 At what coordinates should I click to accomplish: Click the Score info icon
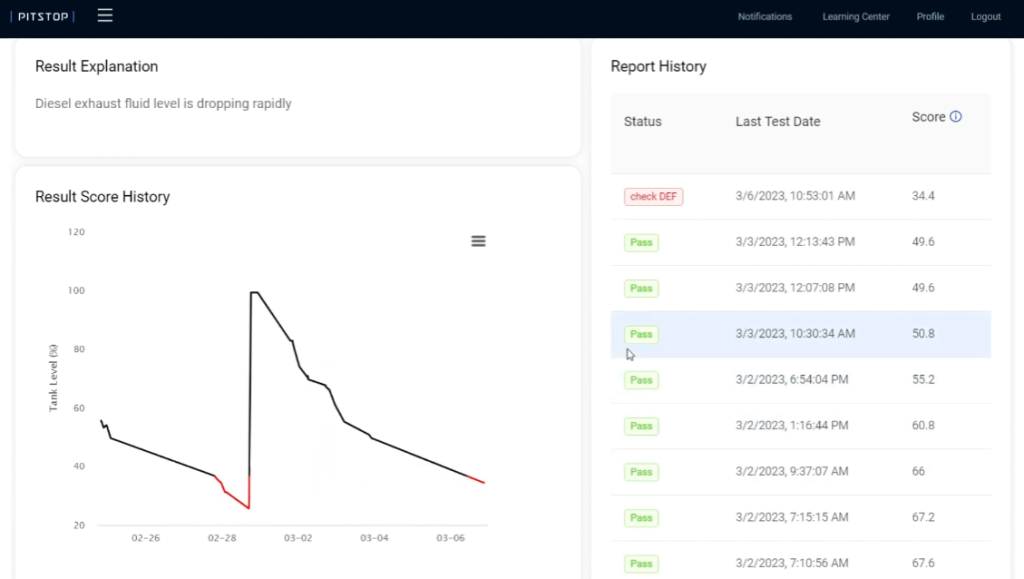coord(955,117)
